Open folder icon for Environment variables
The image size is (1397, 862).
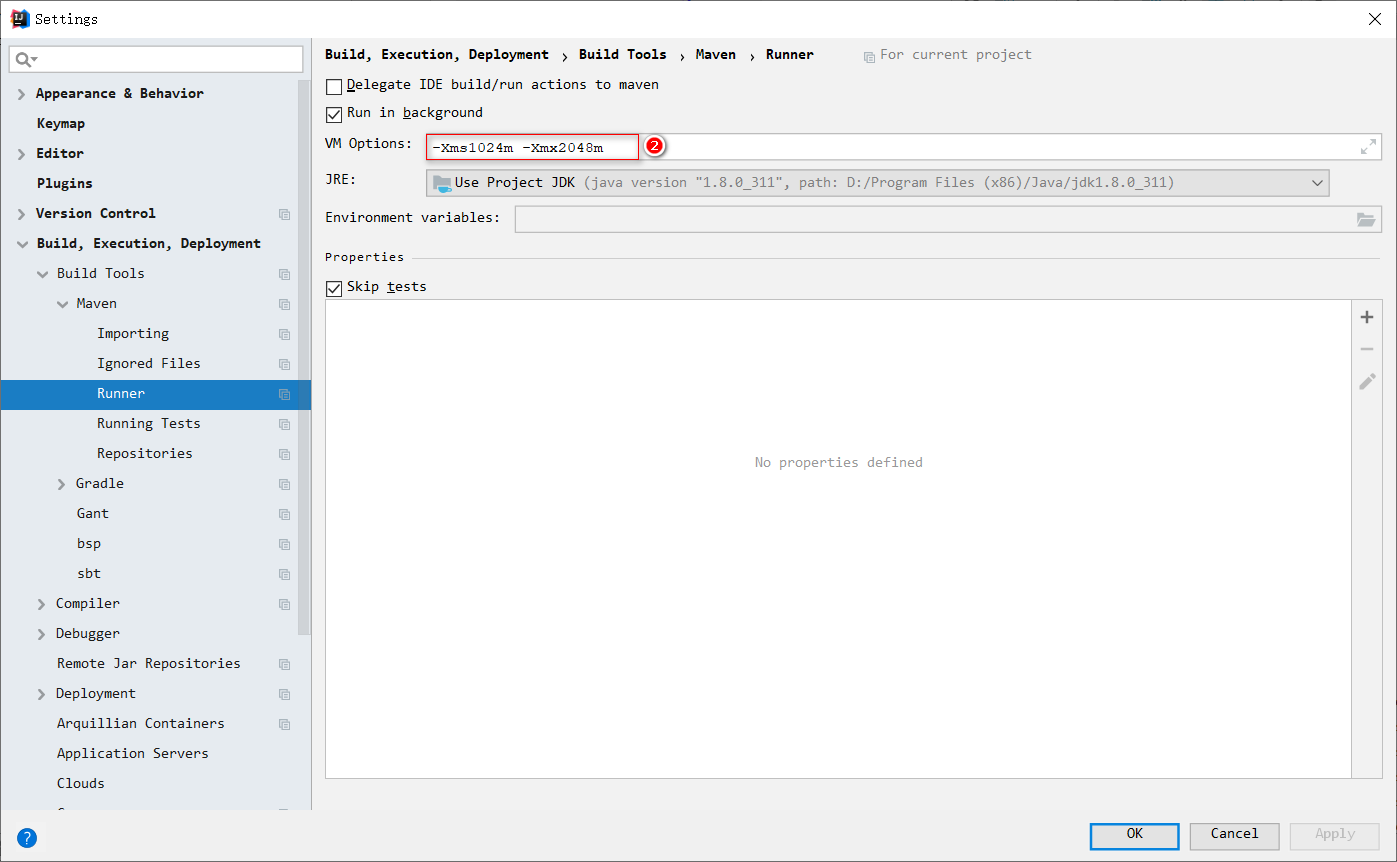1366,219
